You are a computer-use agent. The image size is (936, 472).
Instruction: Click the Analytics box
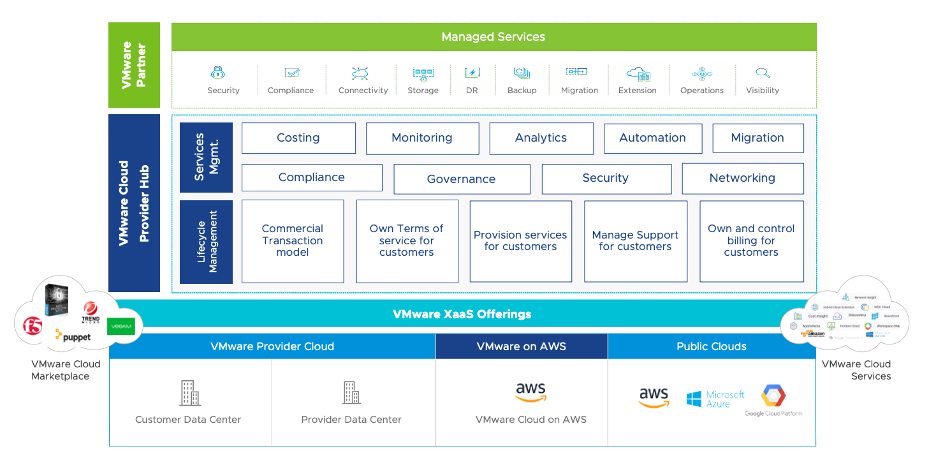click(541, 138)
